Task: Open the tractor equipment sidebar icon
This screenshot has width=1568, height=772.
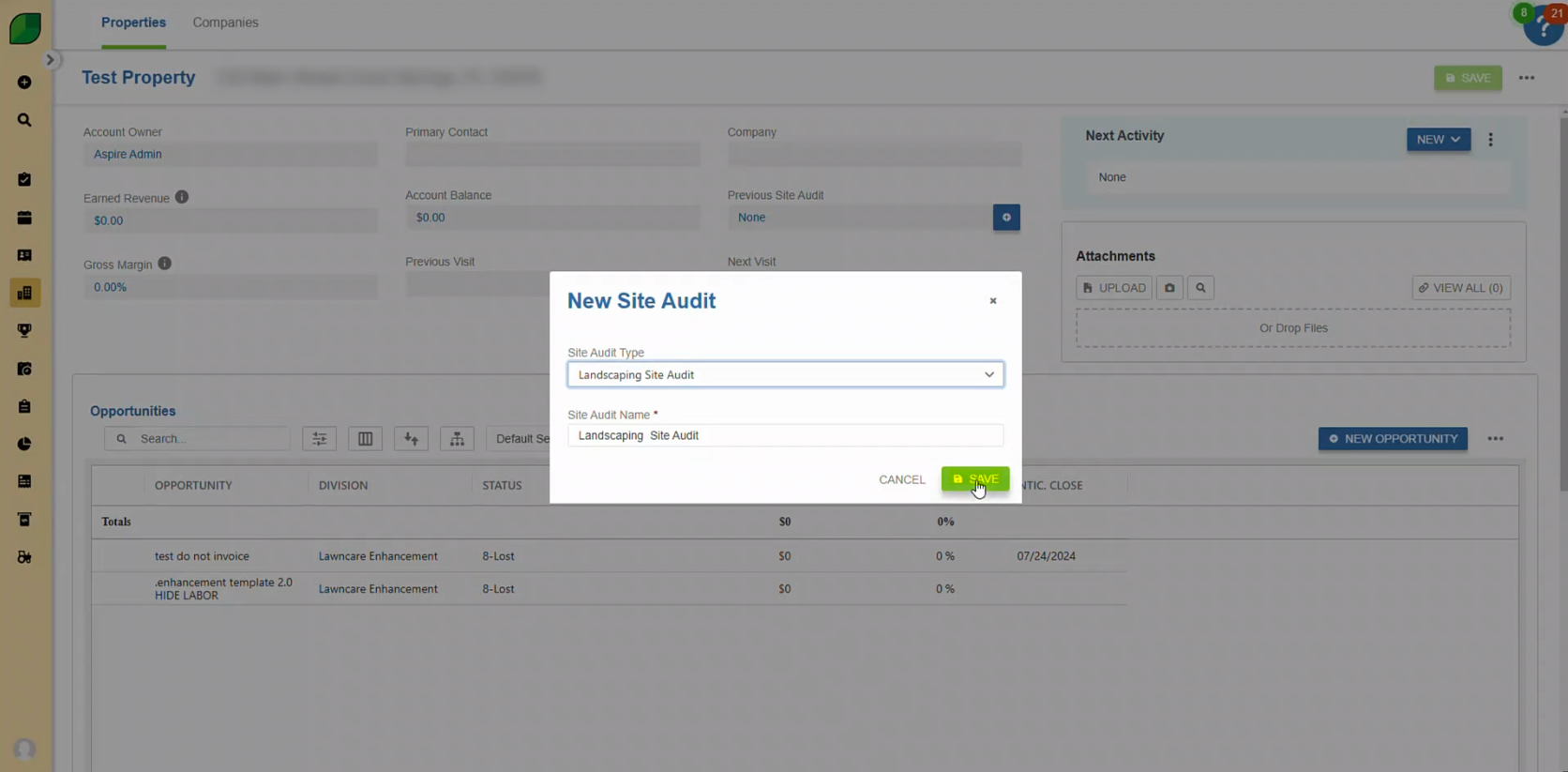Action: coord(24,557)
